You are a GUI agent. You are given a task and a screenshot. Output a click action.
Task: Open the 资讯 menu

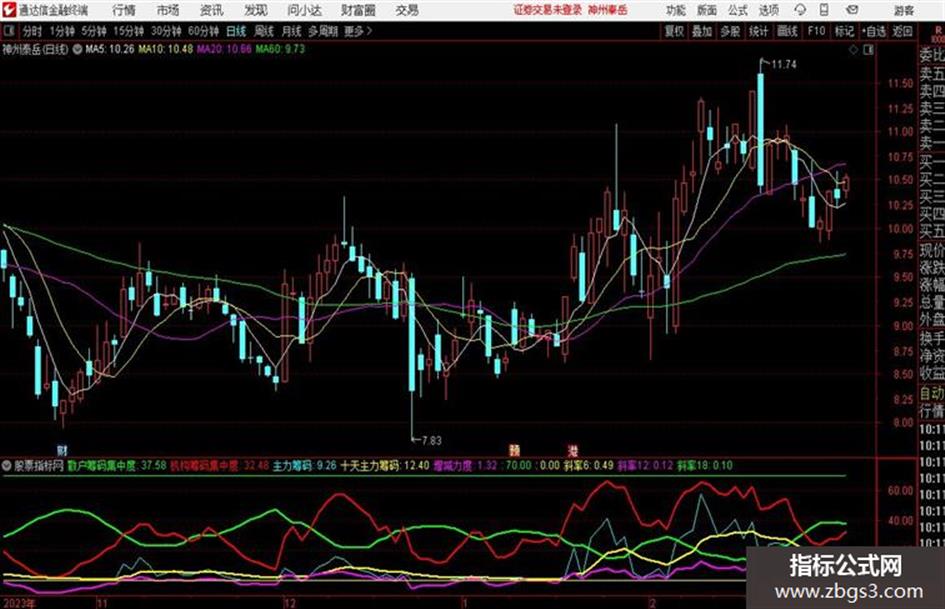pyautogui.click(x=211, y=10)
